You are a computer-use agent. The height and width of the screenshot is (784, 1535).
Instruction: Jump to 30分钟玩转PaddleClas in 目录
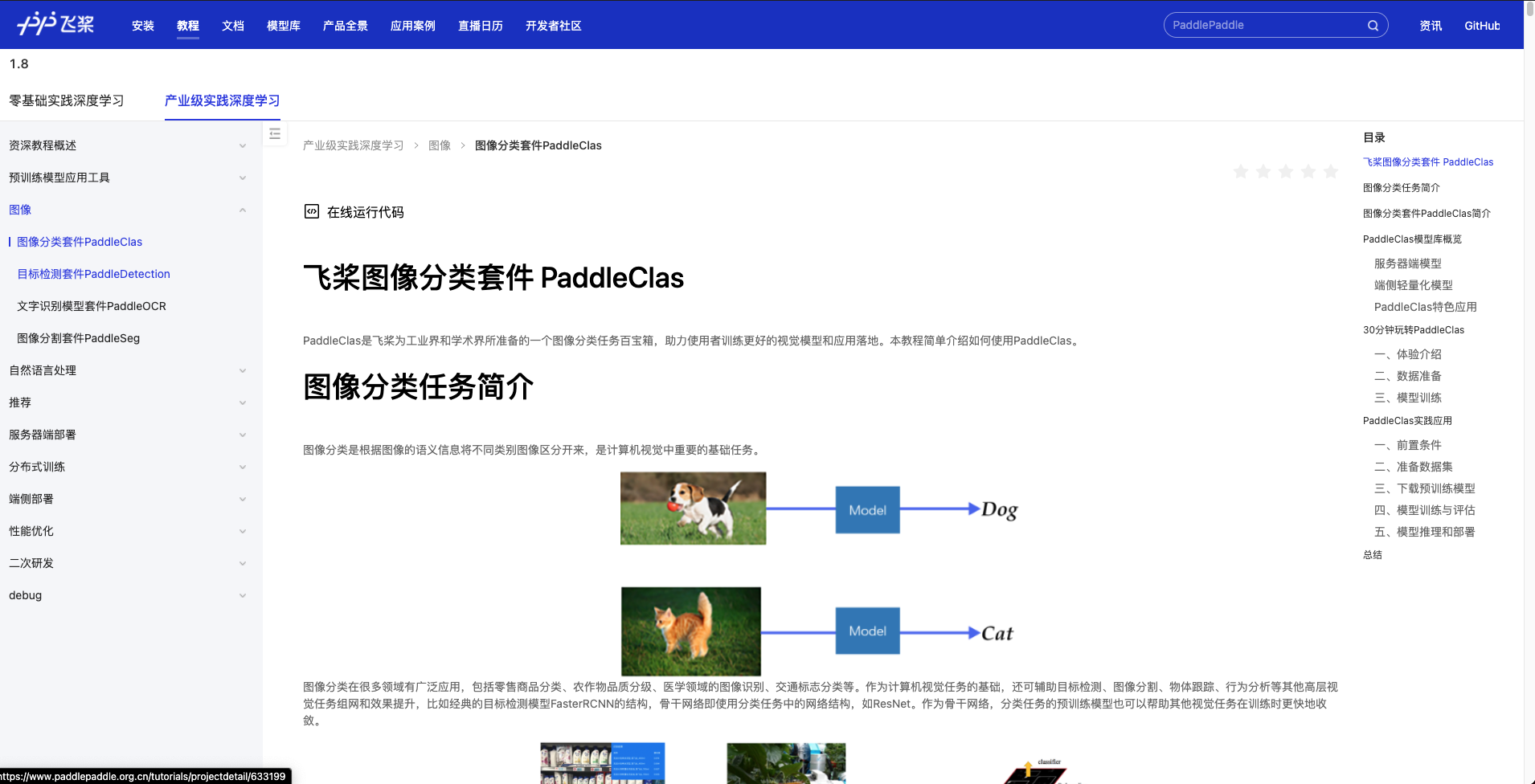coord(1414,330)
